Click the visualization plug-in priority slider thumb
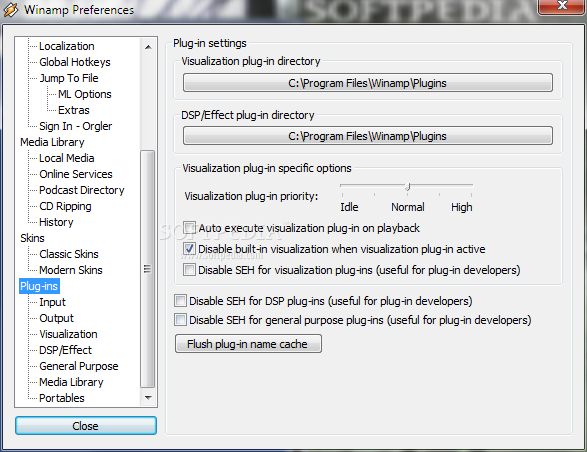Viewport: 587px width, 452px height. coord(408,186)
